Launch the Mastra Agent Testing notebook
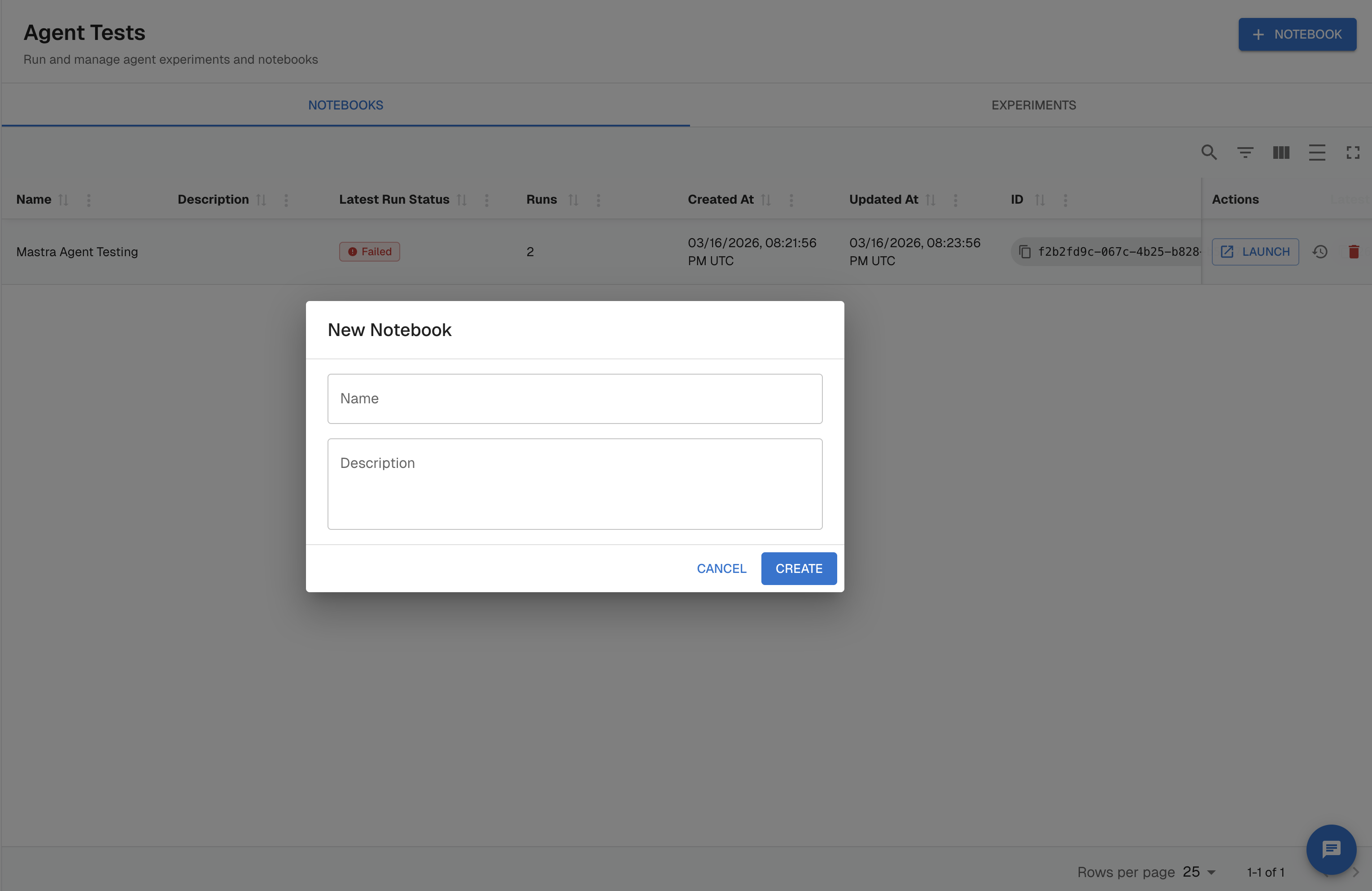The width and height of the screenshot is (1372, 891). point(1255,252)
